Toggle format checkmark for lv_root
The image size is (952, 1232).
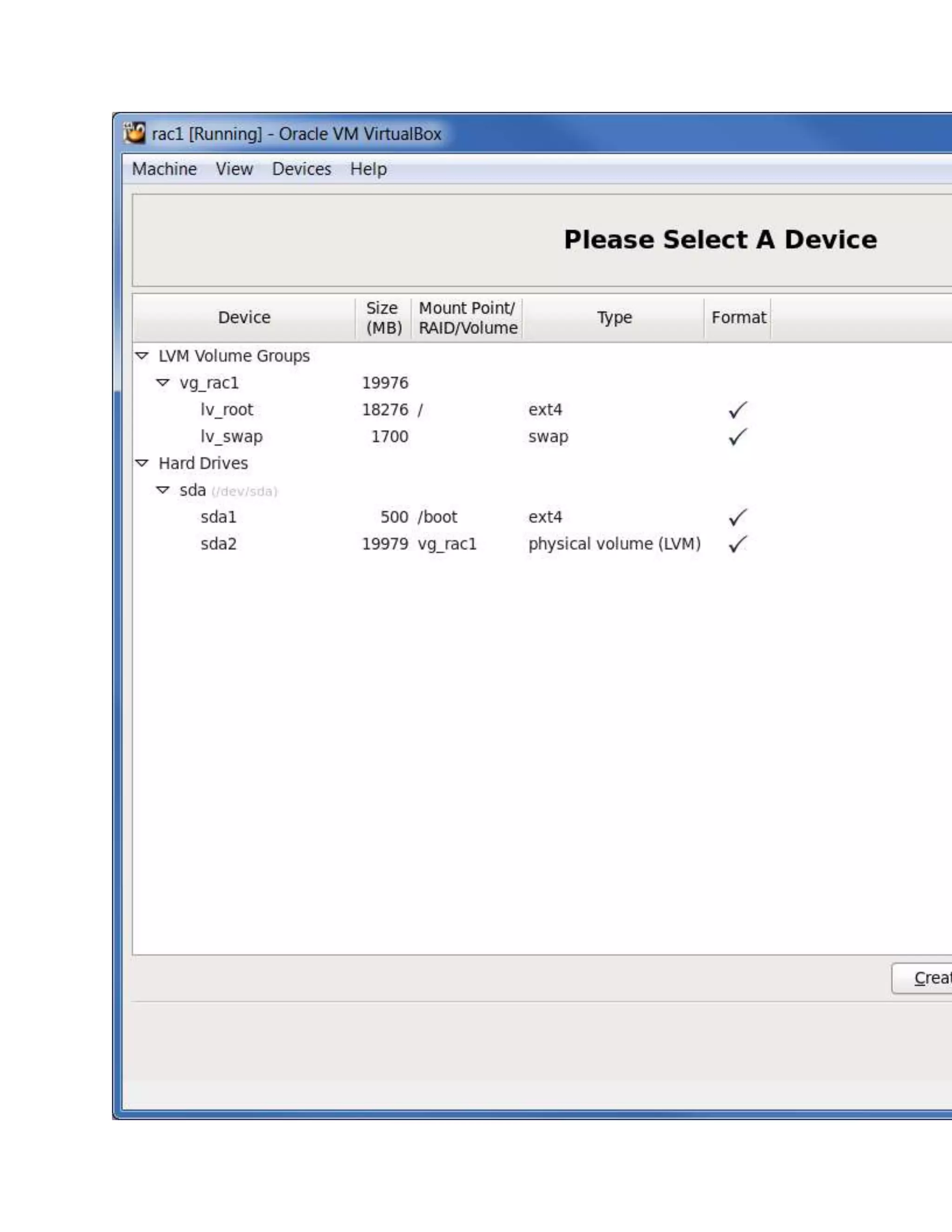737,410
